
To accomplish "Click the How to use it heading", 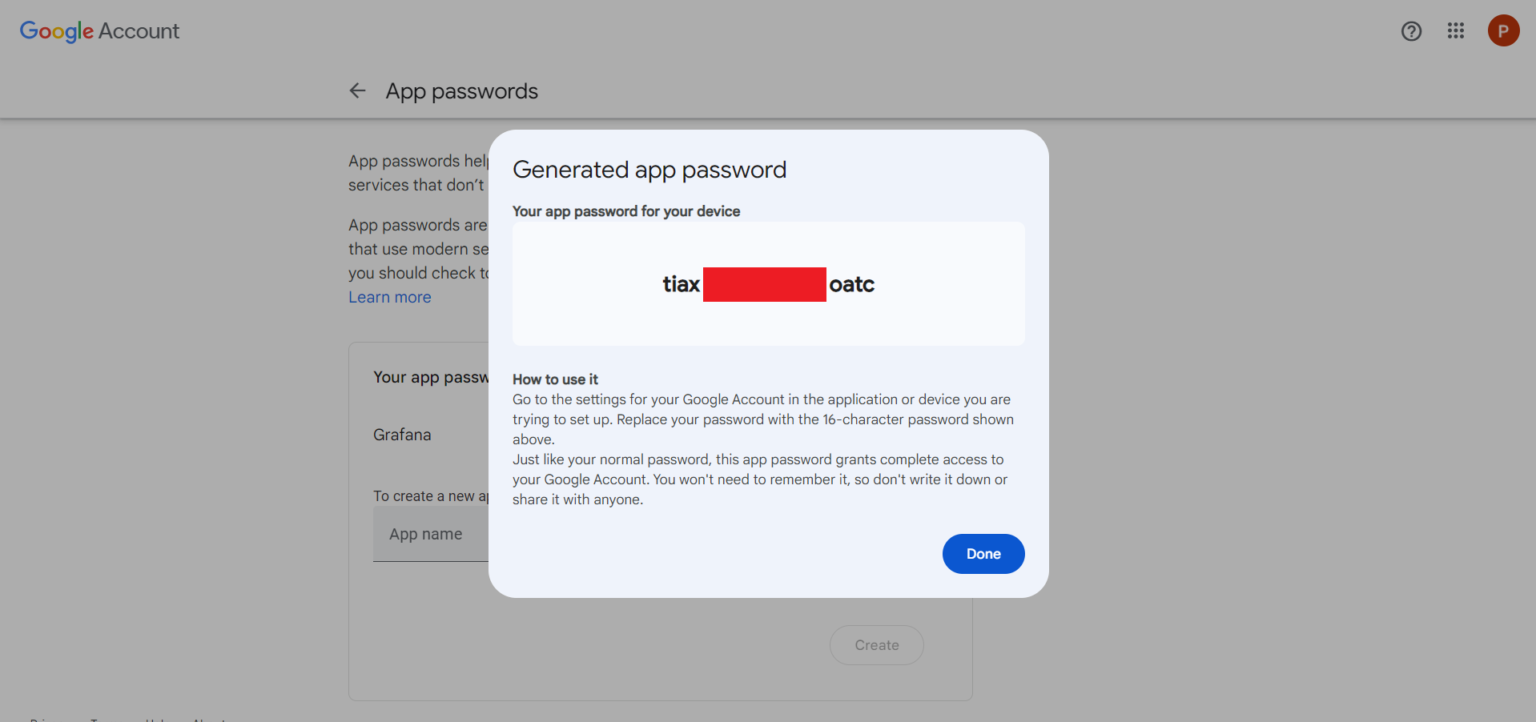I will (555, 379).
